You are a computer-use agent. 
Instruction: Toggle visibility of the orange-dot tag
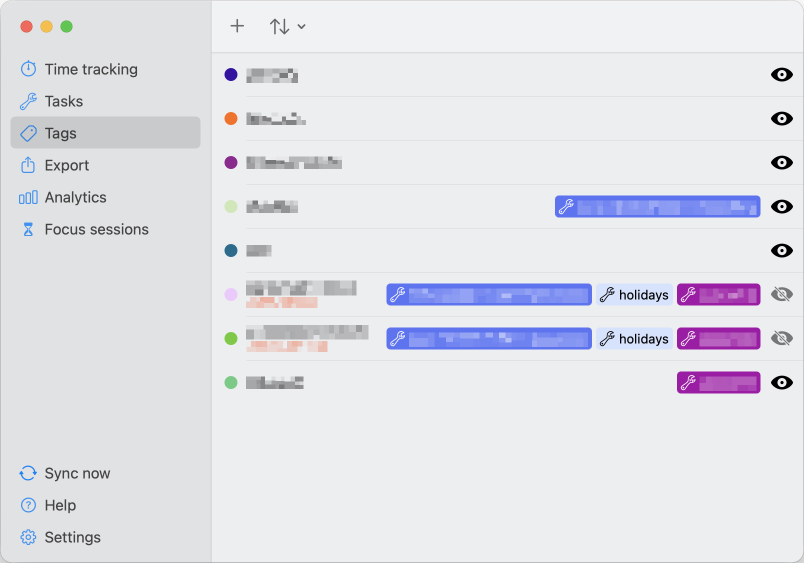coord(782,119)
